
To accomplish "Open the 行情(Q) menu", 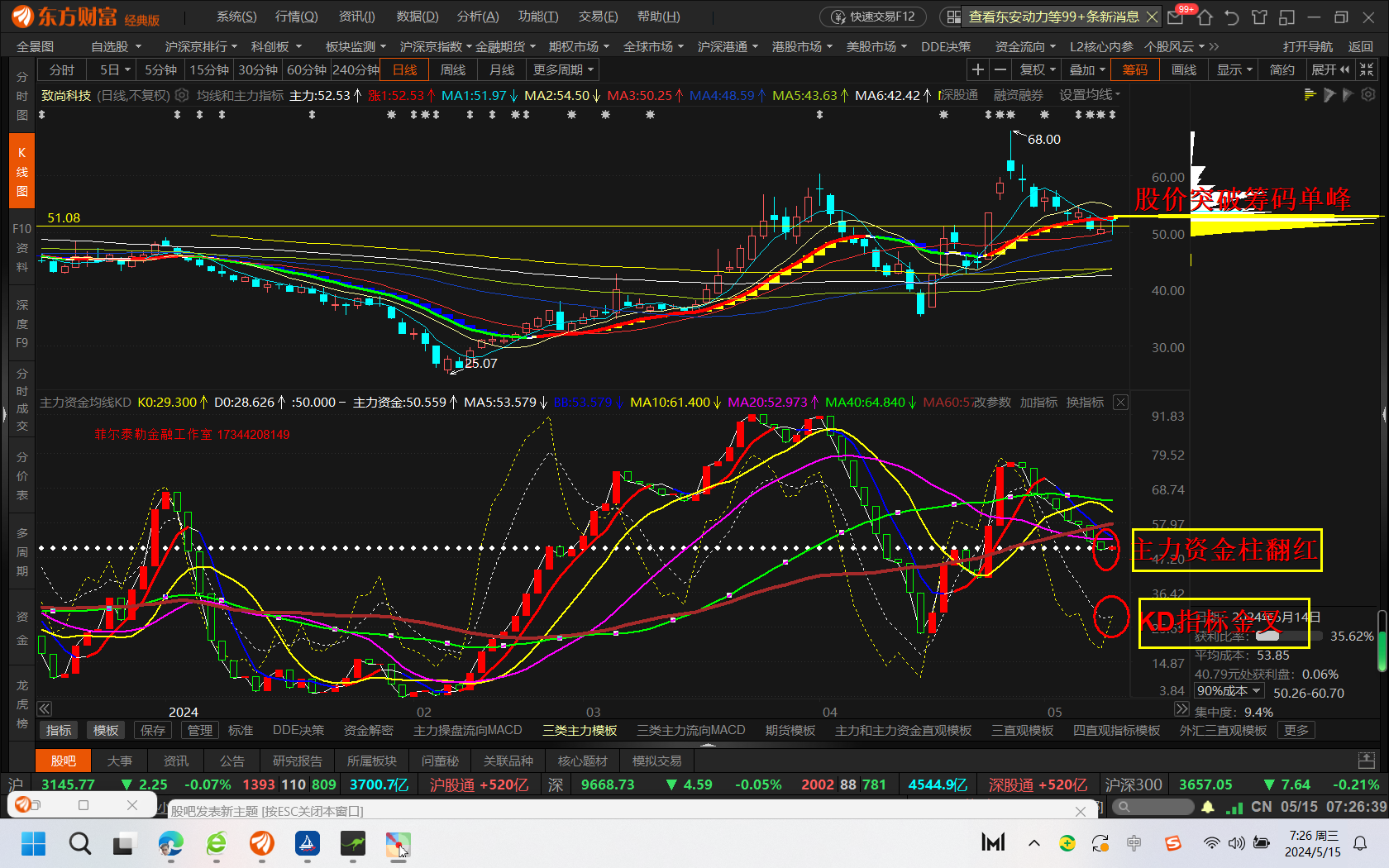I will (296, 17).
